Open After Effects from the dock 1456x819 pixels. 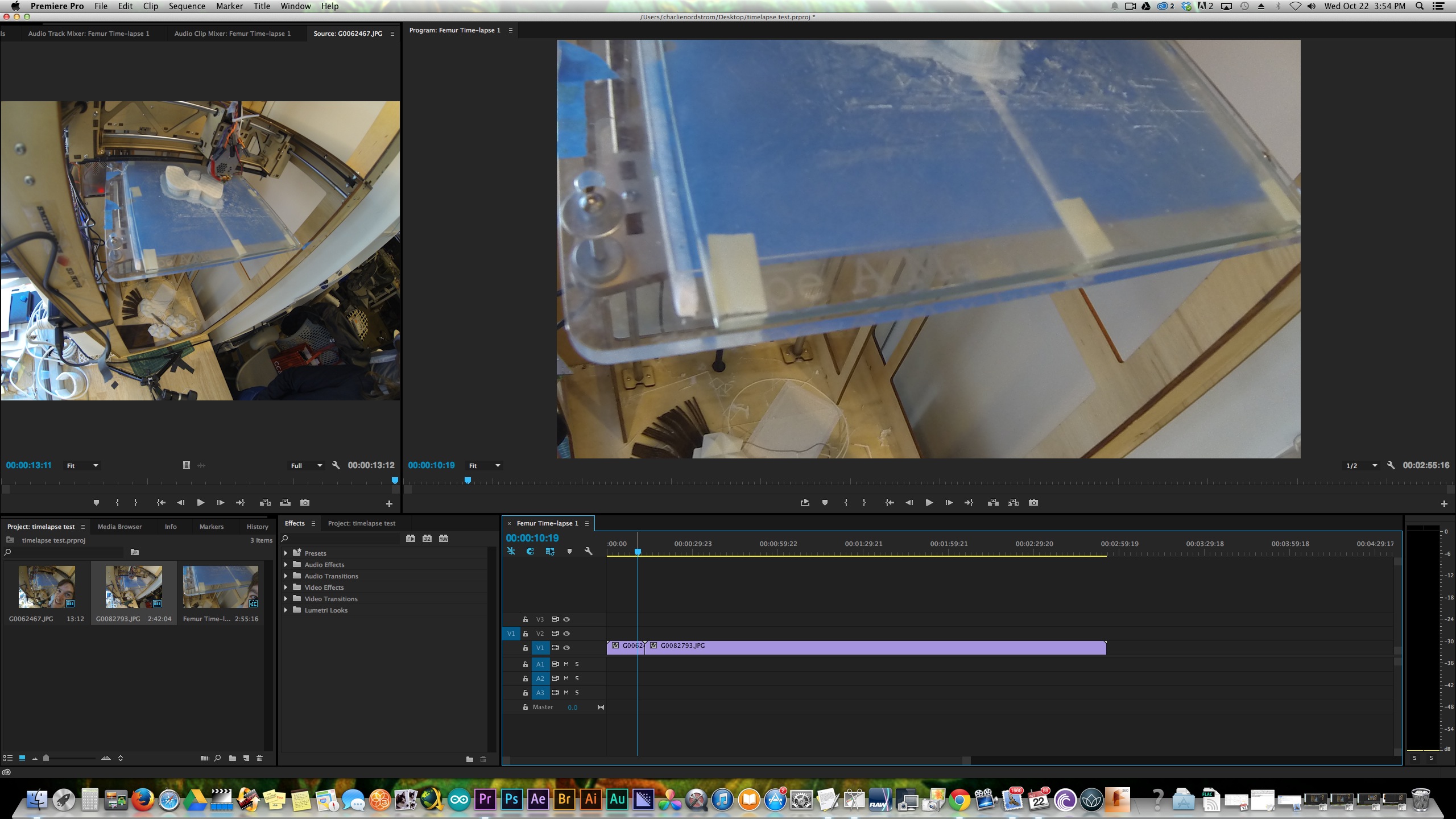[537, 799]
